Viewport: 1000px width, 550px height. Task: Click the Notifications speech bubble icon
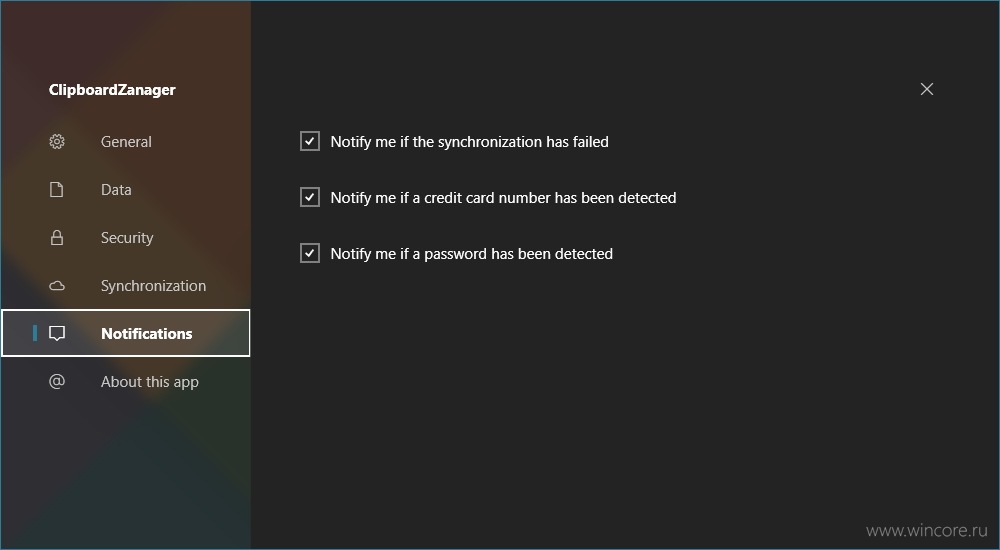coord(57,334)
